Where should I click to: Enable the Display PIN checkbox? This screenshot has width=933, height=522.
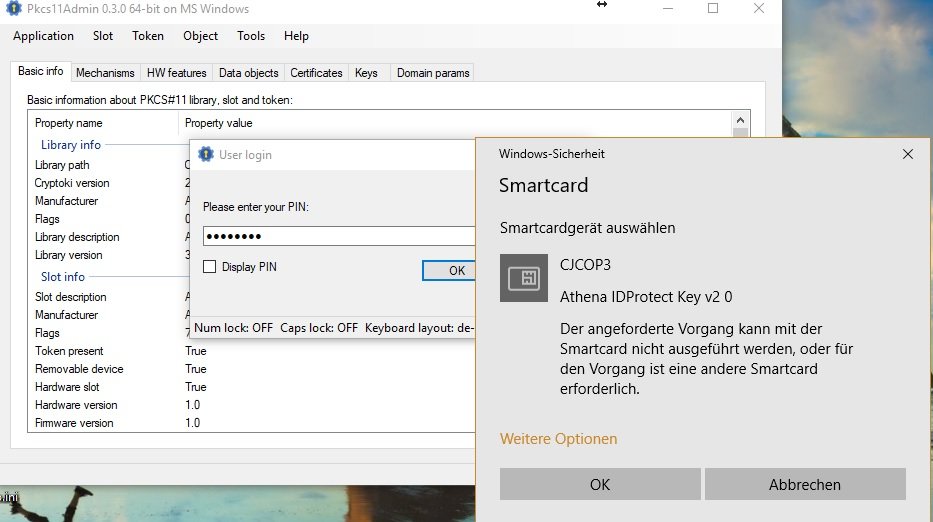[x=210, y=267]
